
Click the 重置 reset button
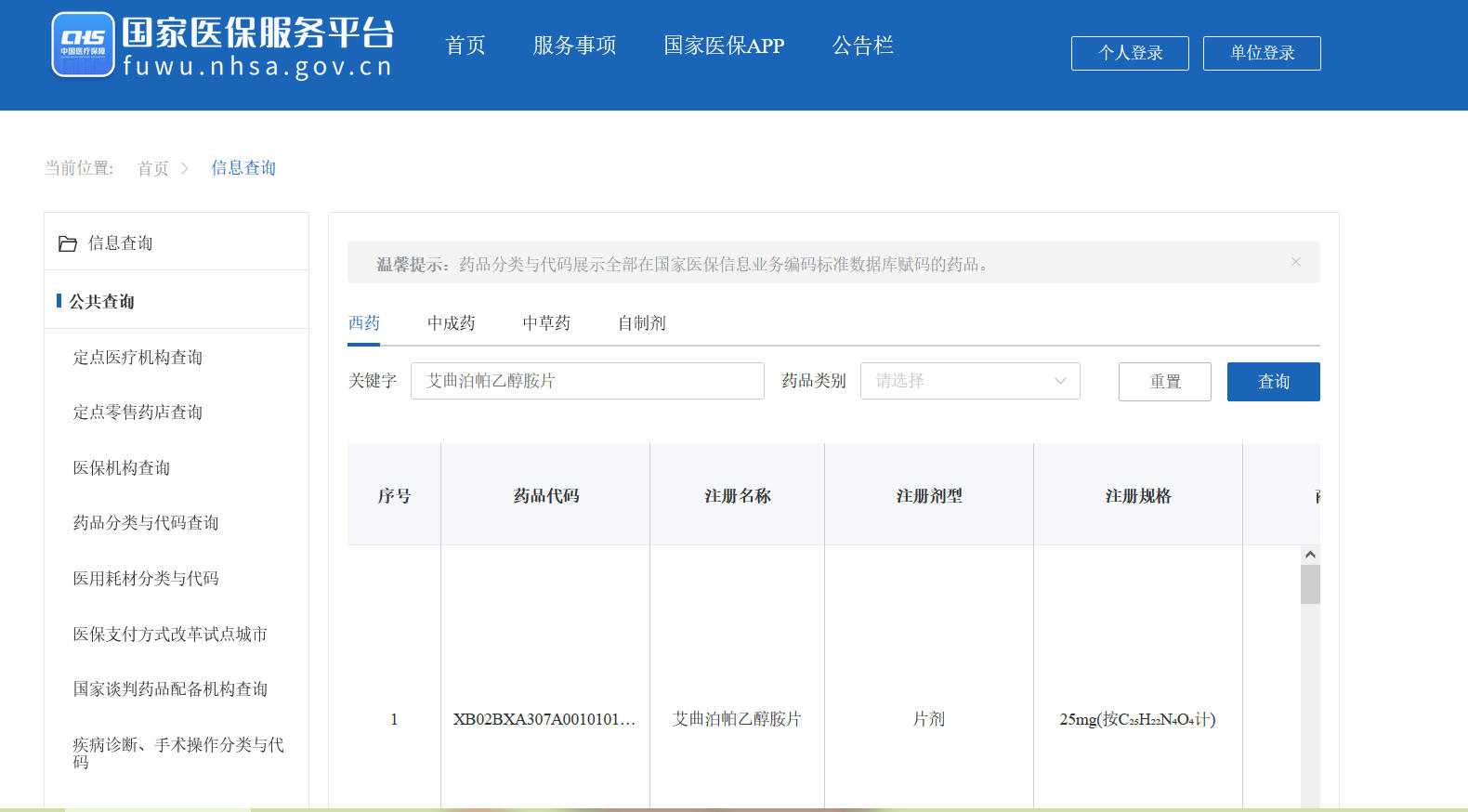click(1164, 382)
